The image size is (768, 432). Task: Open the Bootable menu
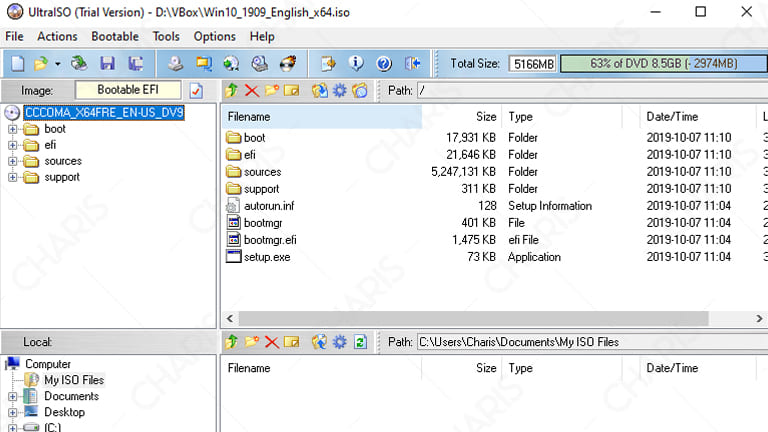click(115, 37)
